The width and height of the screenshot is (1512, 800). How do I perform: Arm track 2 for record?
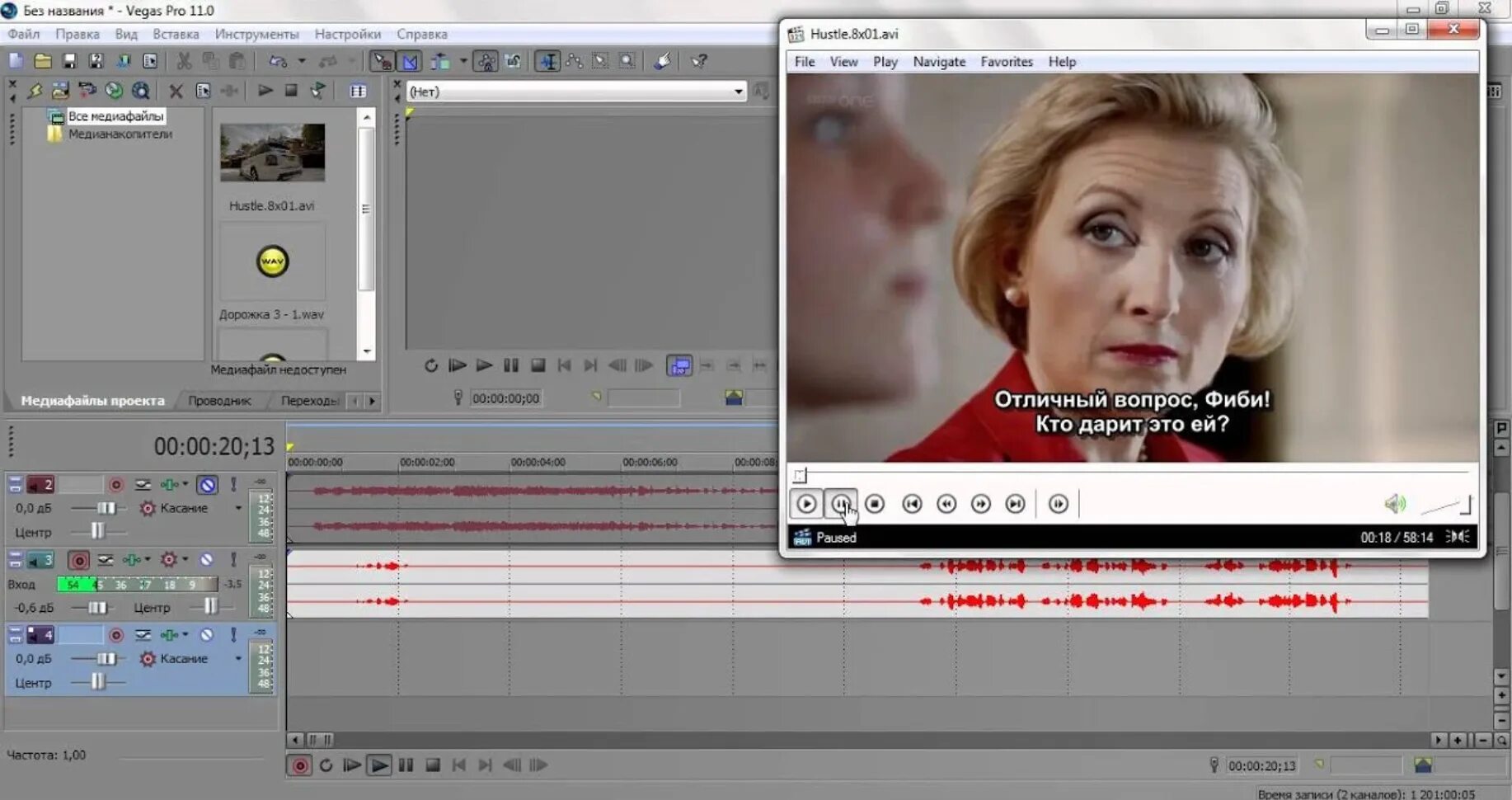pos(115,485)
